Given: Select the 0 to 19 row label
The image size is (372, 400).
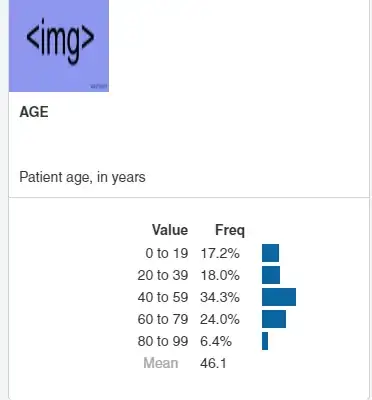Looking at the screenshot, I should [167, 253].
